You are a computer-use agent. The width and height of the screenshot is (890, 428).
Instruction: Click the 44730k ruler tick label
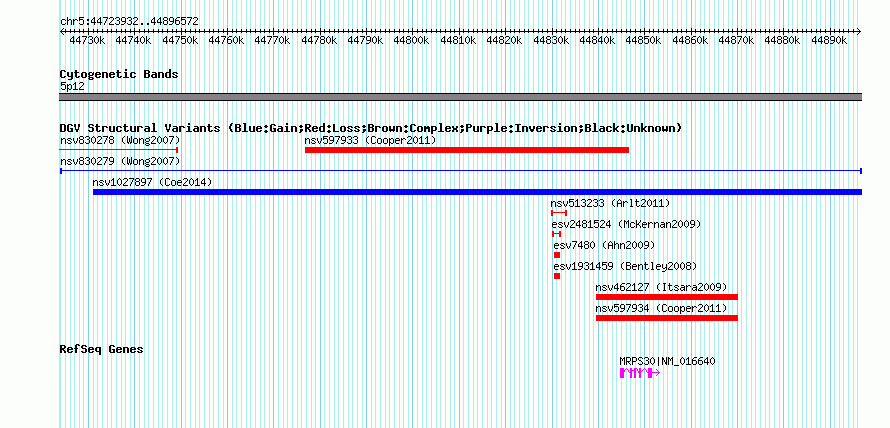[x=87, y=40]
